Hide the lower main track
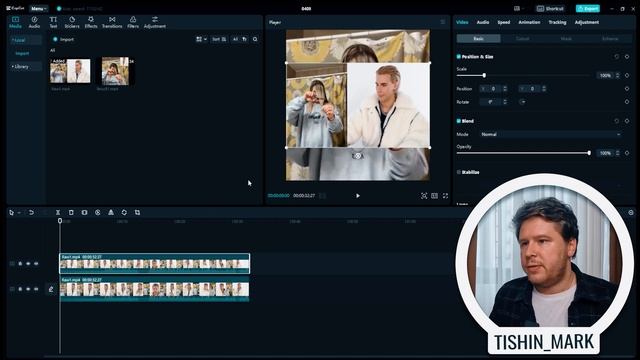This screenshot has width=640, height=360. (28, 289)
